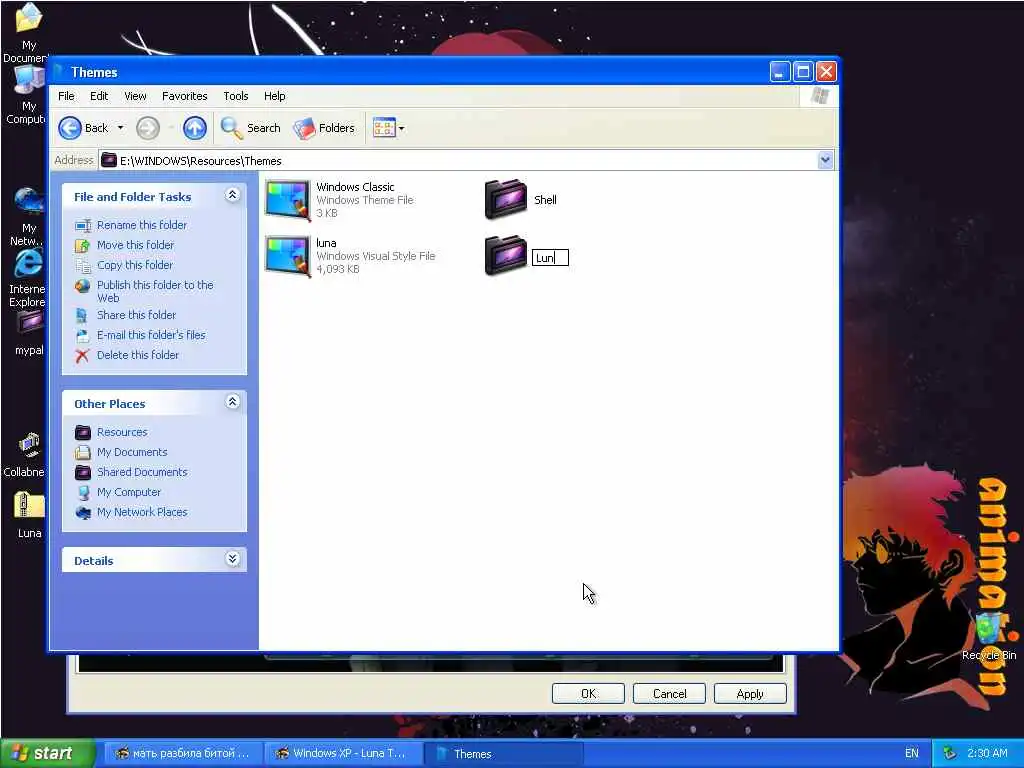Click the system tray notification icon
The width and height of the screenshot is (1024, 768).
950,754
